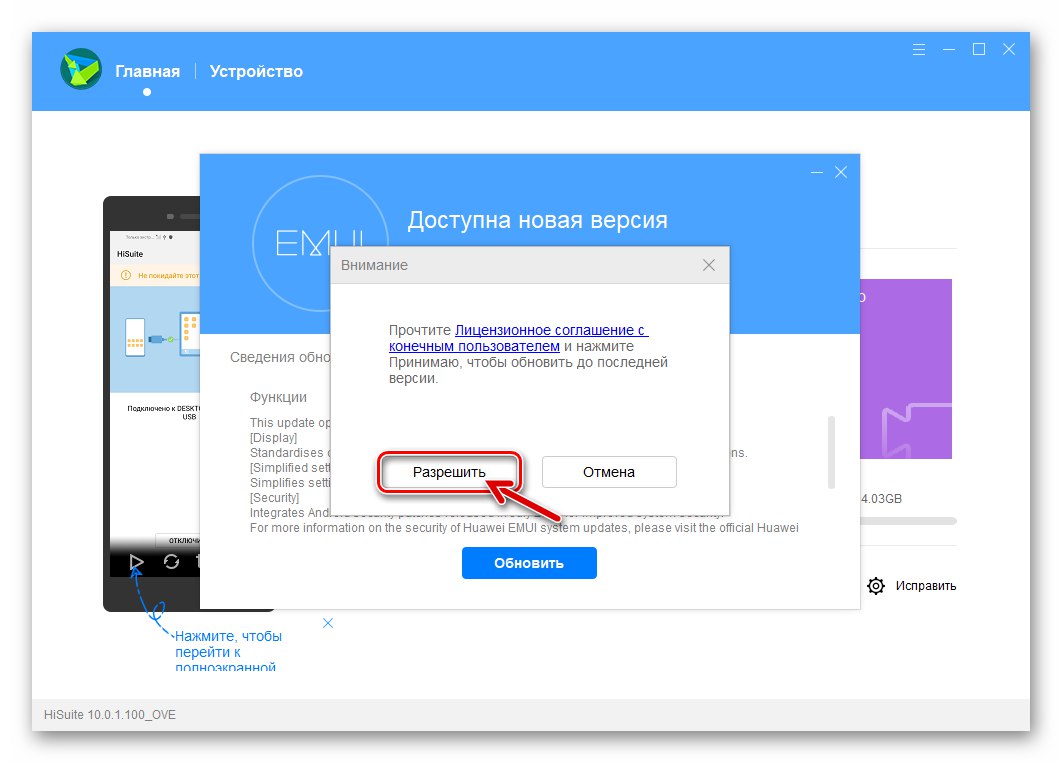
Task: Click the HiSuite 10.0.1.100_OVE version text
Action: point(110,715)
